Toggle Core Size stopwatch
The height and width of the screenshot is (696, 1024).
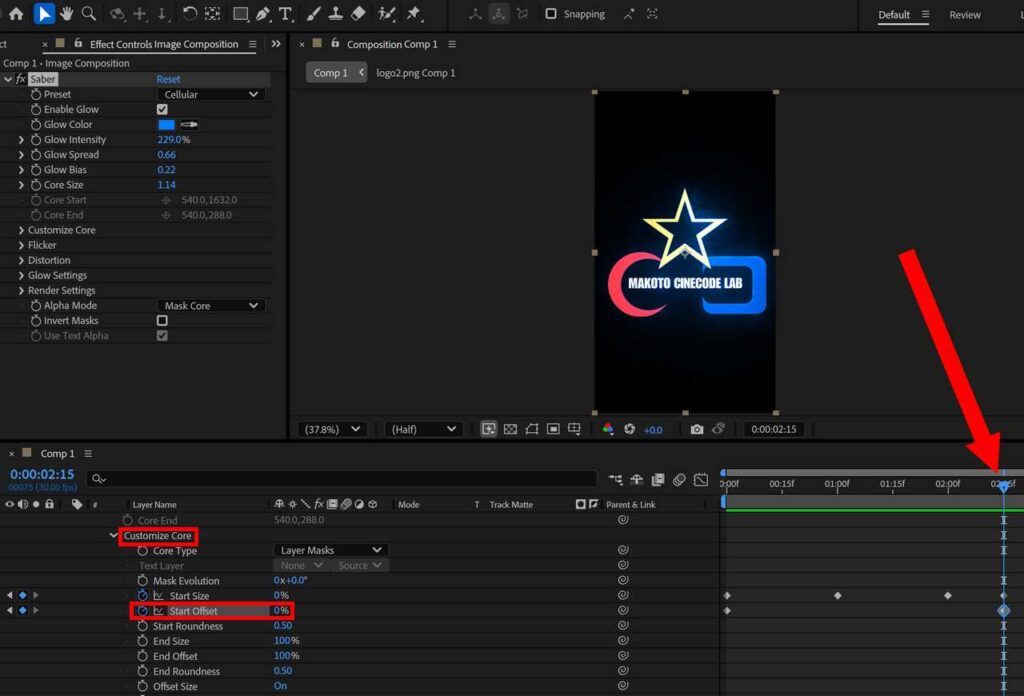(36, 185)
